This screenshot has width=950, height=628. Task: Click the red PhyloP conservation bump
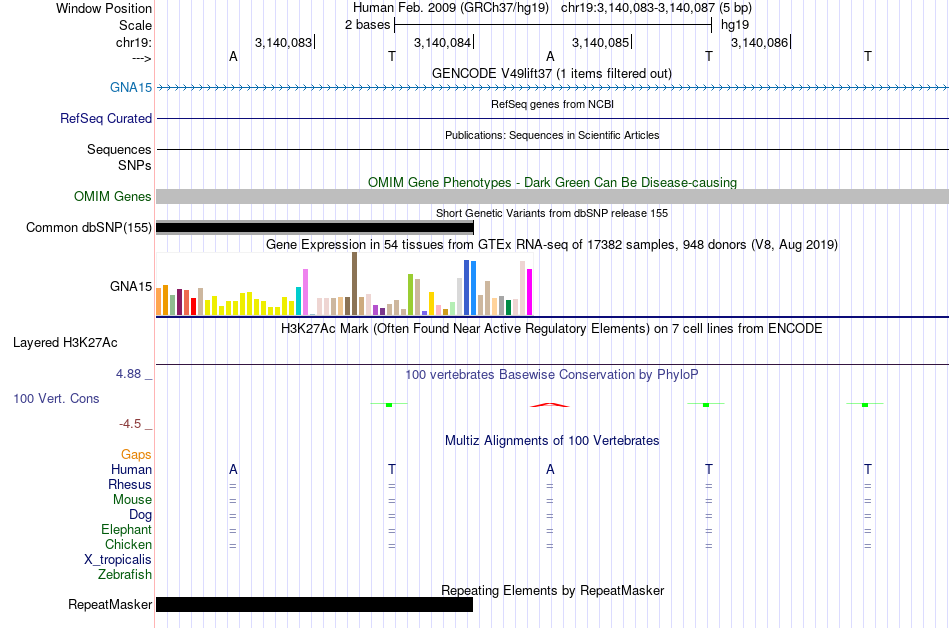click(x=550, y=405)
